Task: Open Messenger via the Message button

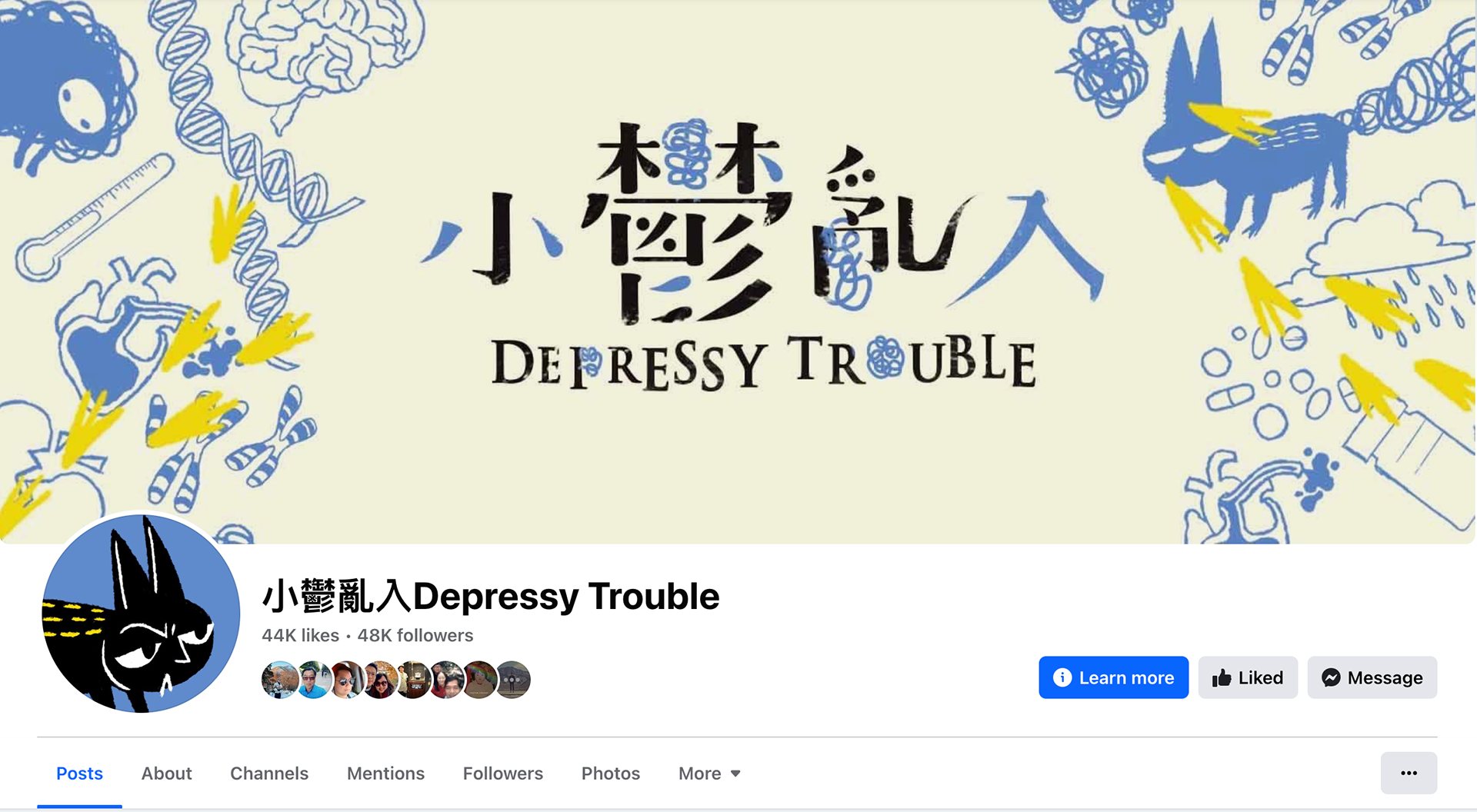Action: 1372,677
